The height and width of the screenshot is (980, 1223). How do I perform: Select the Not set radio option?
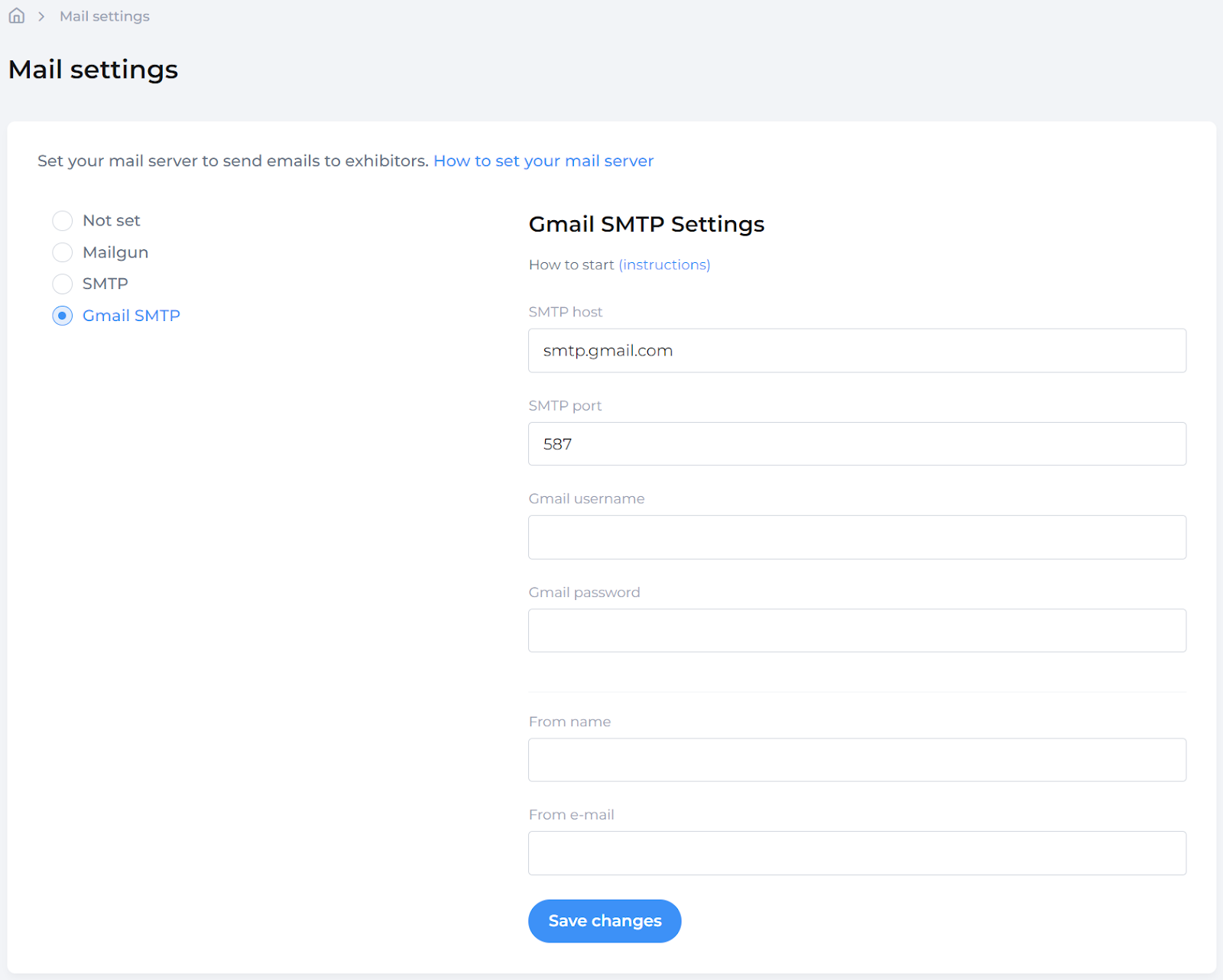pos(63,221)
